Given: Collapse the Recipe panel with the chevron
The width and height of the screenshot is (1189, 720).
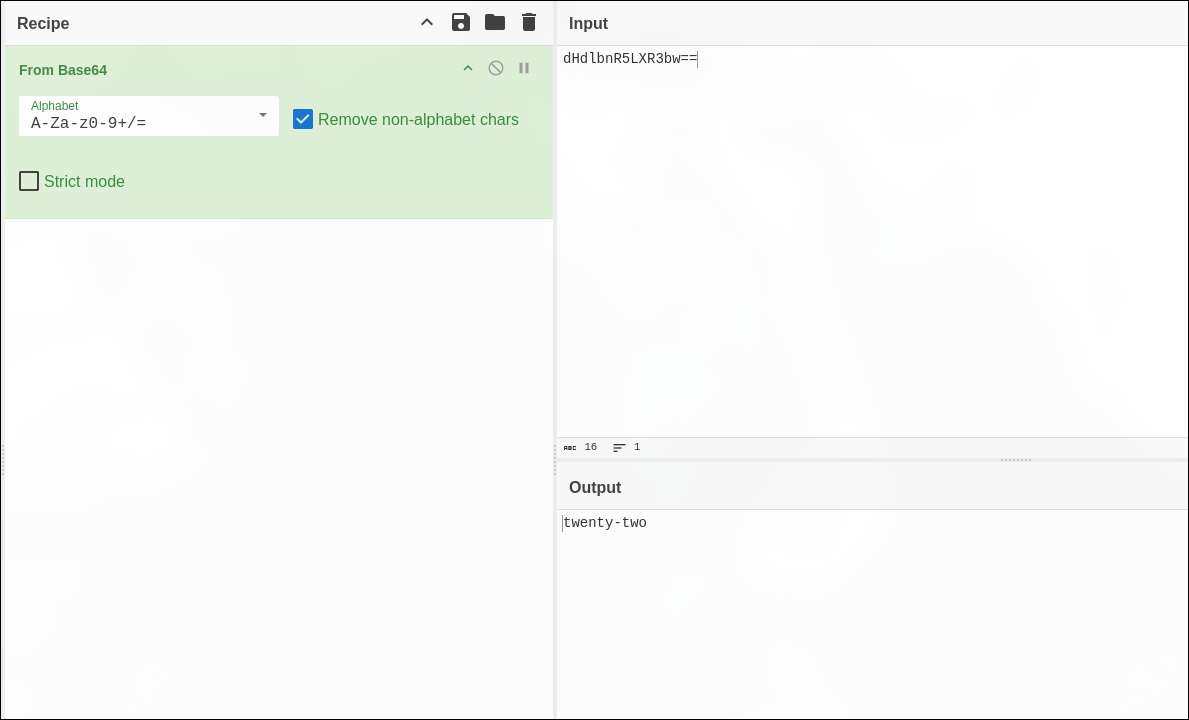Looking at the screenshot, I should coord(426,21).
